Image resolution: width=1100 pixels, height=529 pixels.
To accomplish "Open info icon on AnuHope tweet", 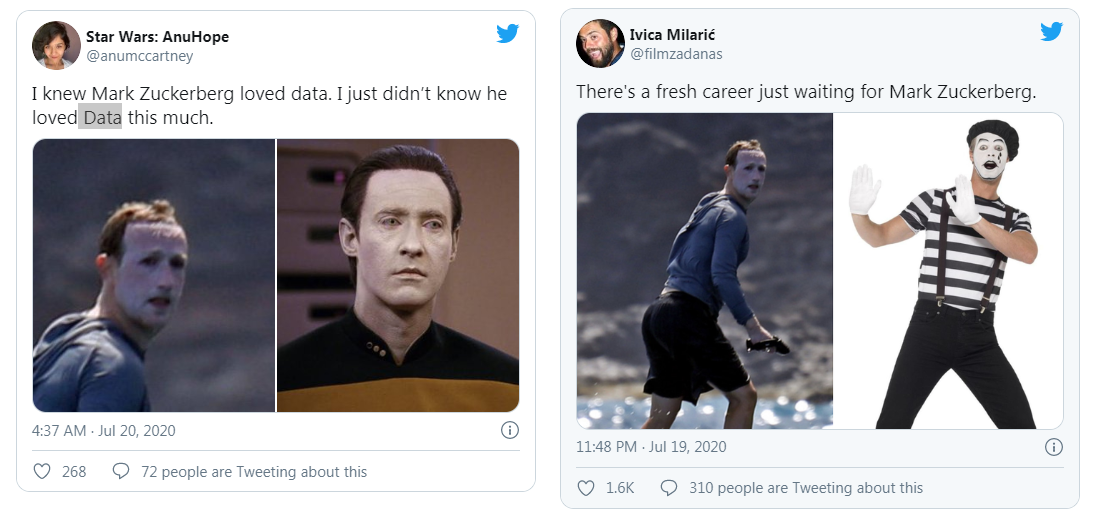I will [x=509, y=431].
